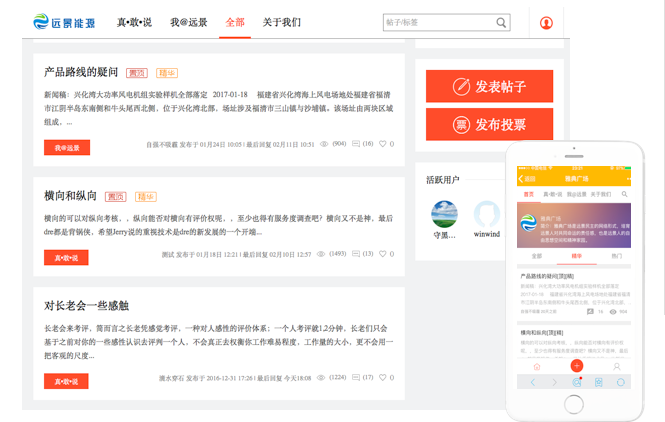Tap the 首页 tab in phone mockup
The height and width of the screenshot is (422, 665).
[x=529, y=194]
